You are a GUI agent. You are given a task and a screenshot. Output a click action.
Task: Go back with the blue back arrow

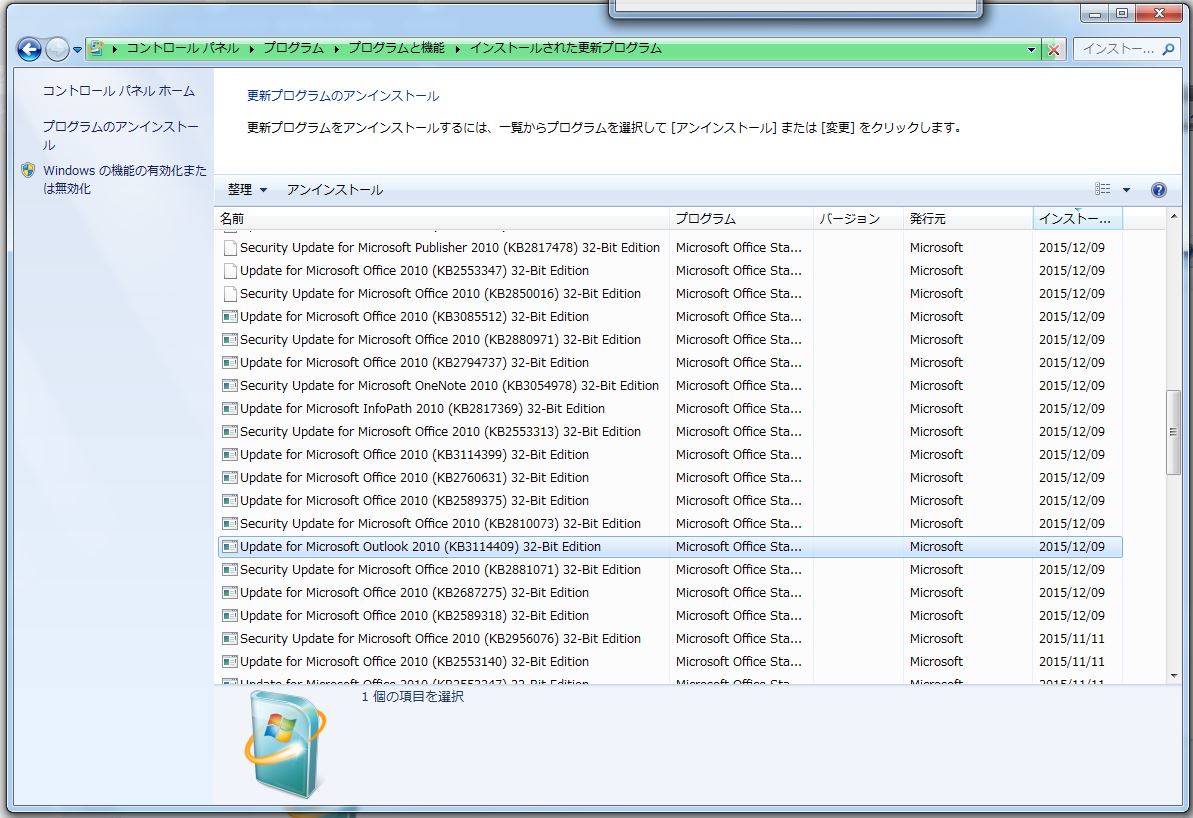pyautogui.click(x=29, y=49)
